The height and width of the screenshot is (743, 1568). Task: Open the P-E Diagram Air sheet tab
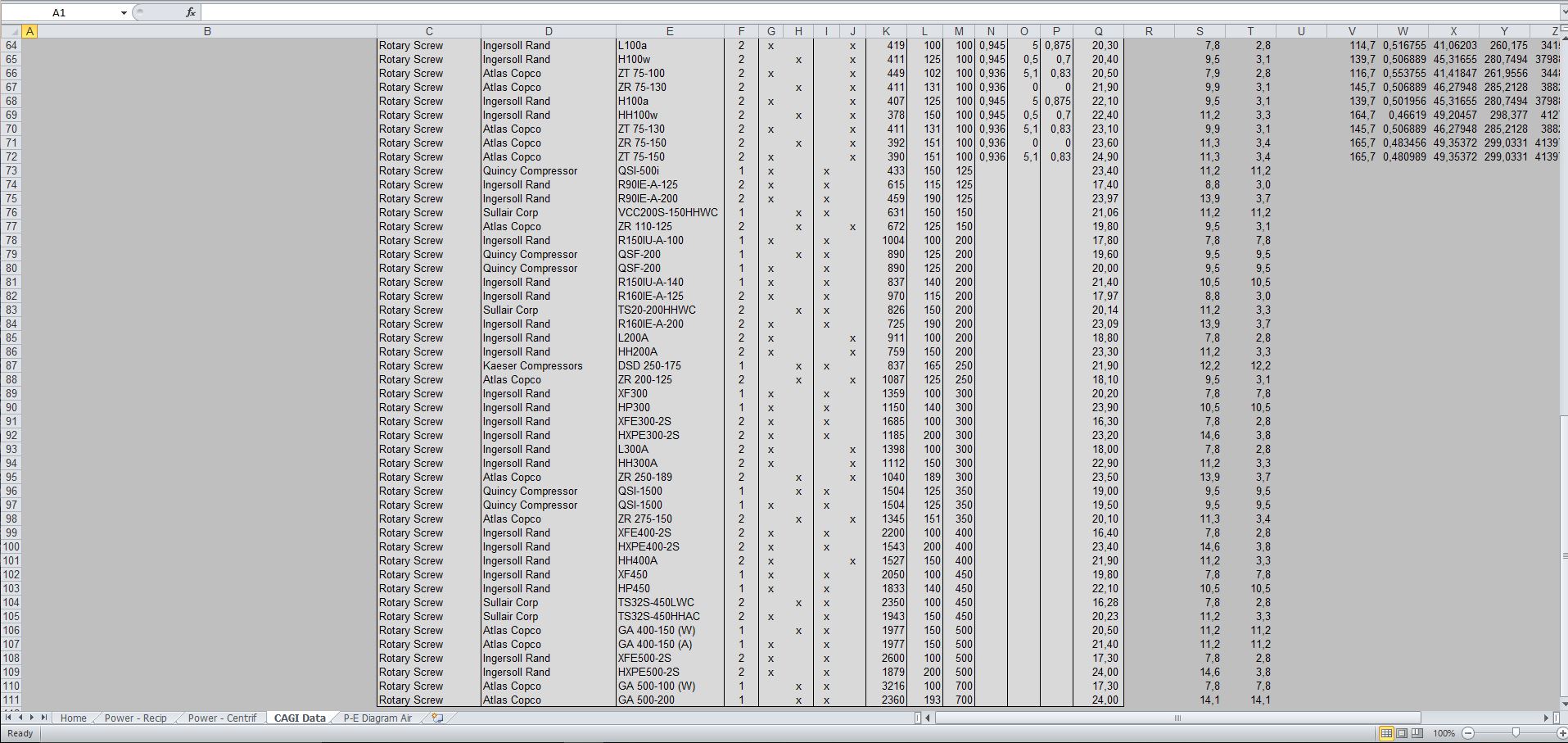377,718
